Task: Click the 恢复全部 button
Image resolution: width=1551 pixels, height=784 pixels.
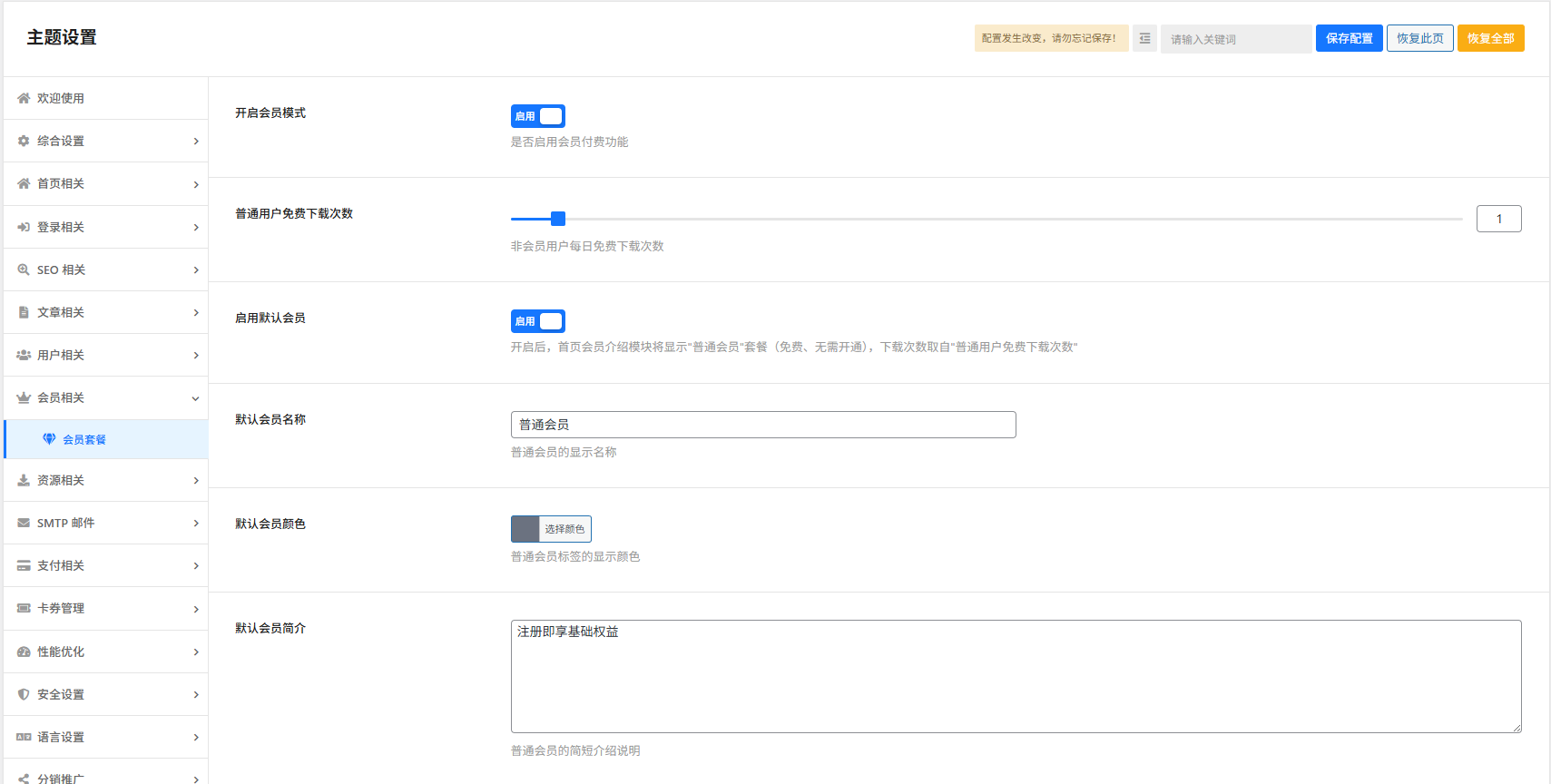Action: [1490, 38]
